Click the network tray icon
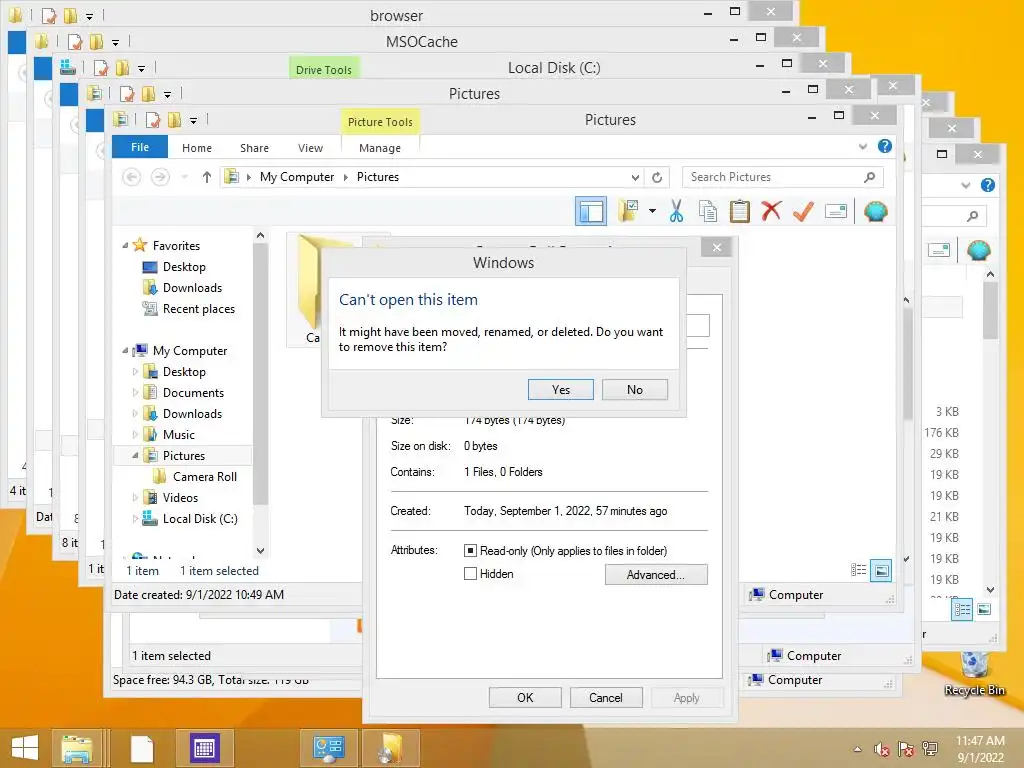 tap(929, 749)
